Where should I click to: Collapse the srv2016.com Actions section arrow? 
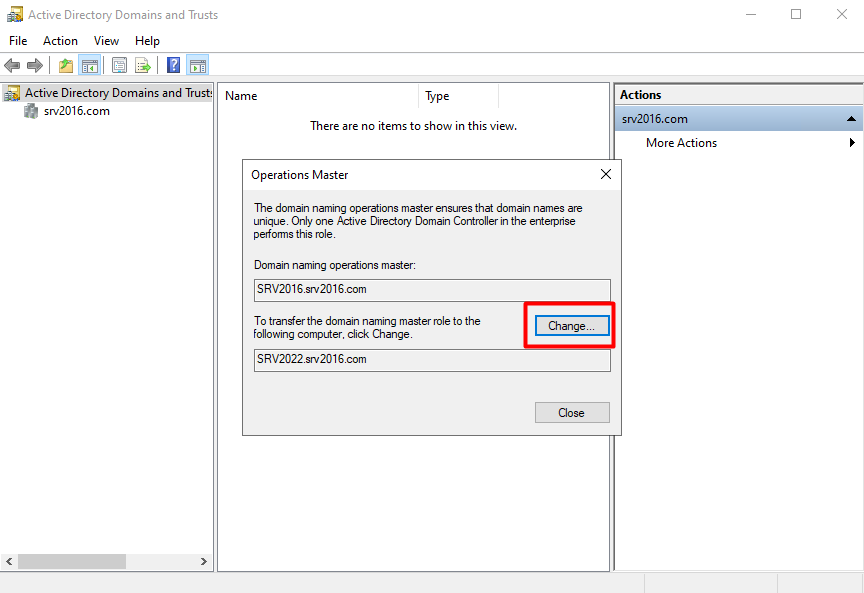(851, 119)
